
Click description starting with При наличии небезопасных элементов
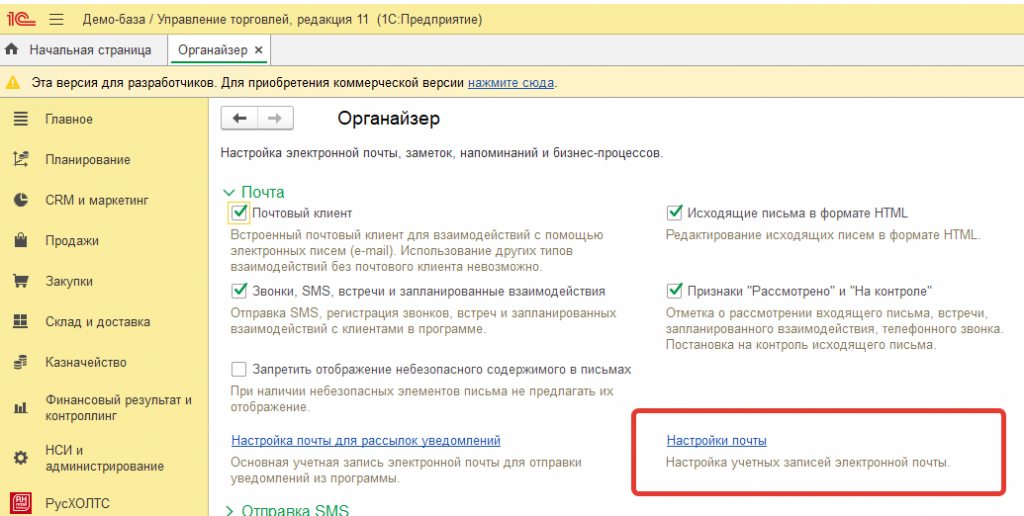(422, 399)
